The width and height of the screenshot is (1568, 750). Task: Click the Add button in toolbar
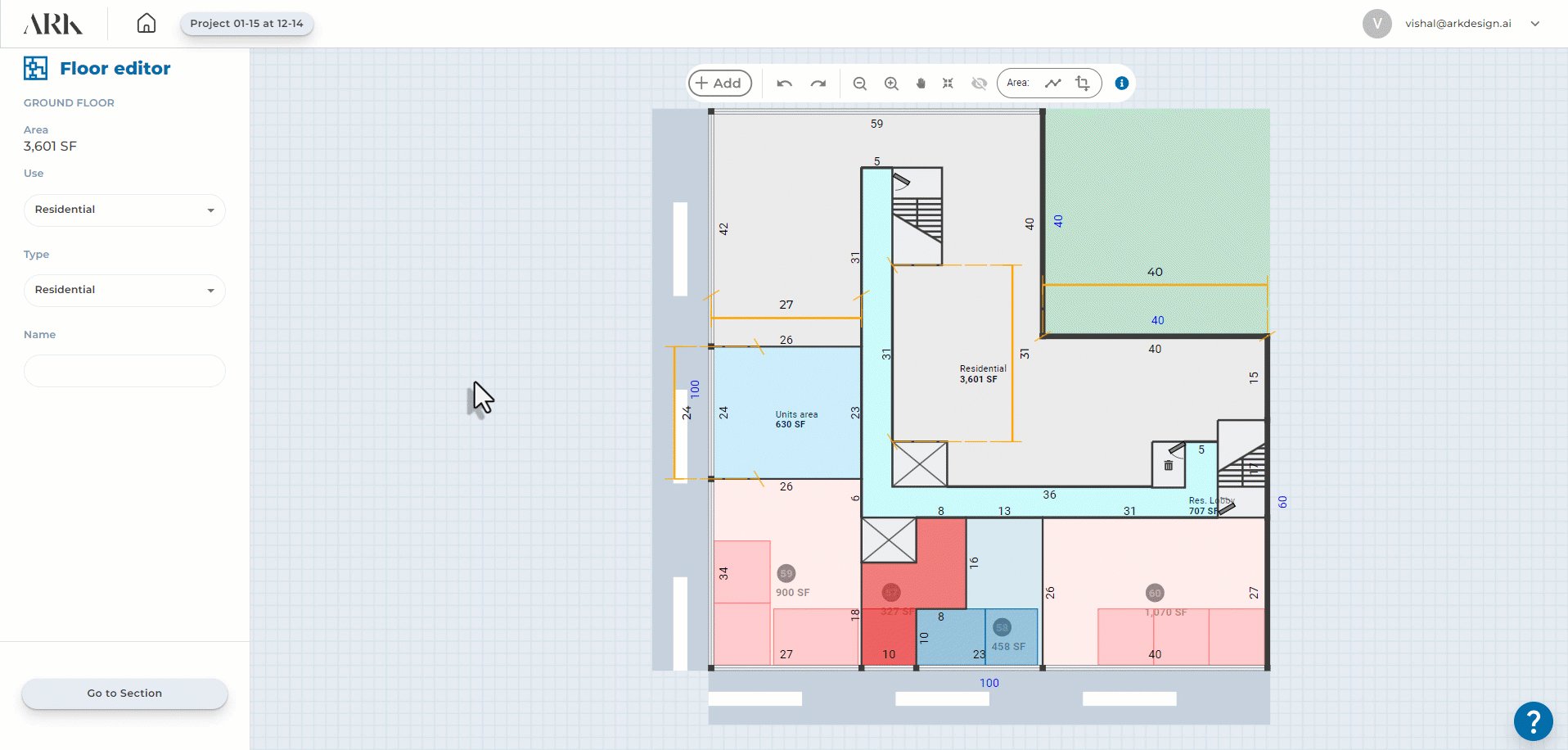tap(719, 83)
